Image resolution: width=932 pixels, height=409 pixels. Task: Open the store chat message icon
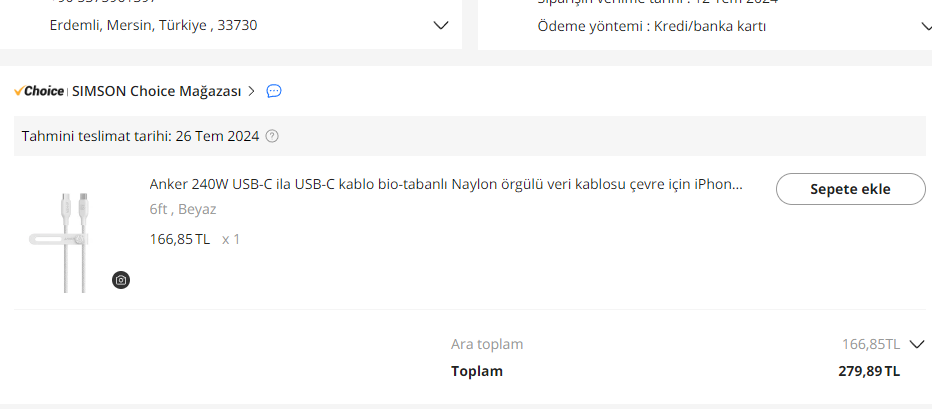click(274, 91)
